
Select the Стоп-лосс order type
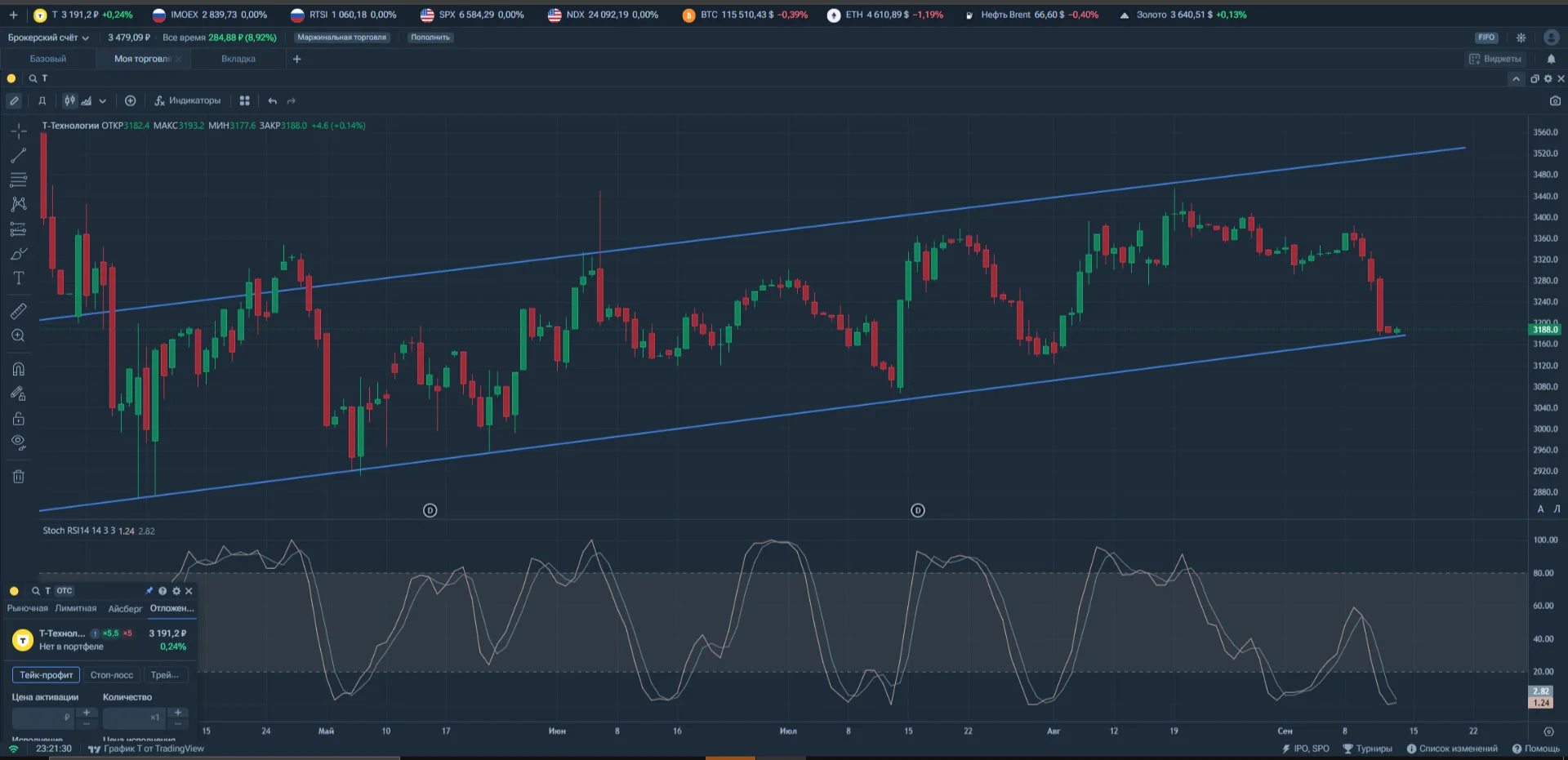click(x=112, y=675)
